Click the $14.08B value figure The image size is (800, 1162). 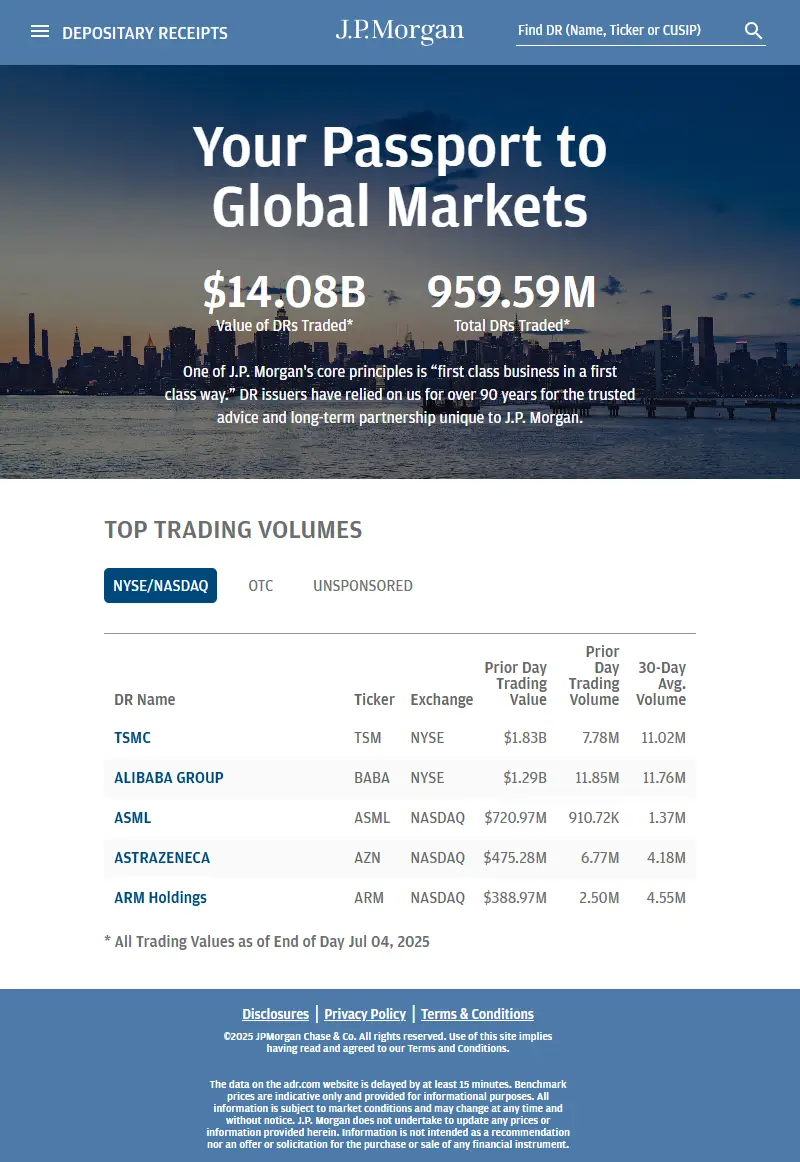[284, 291]
